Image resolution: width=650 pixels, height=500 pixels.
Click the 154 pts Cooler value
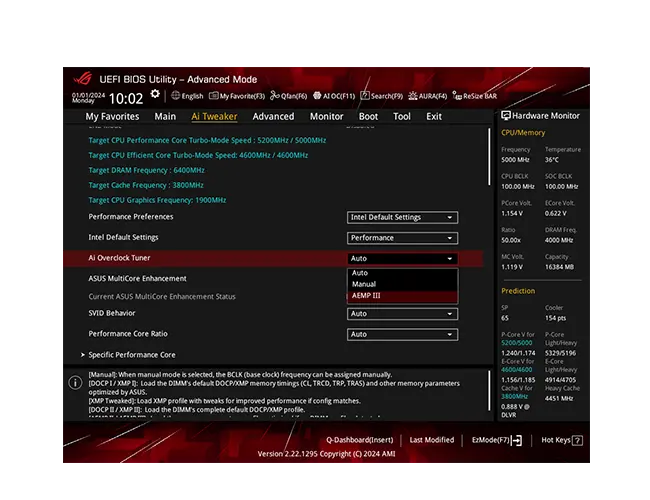click(555, 318)
